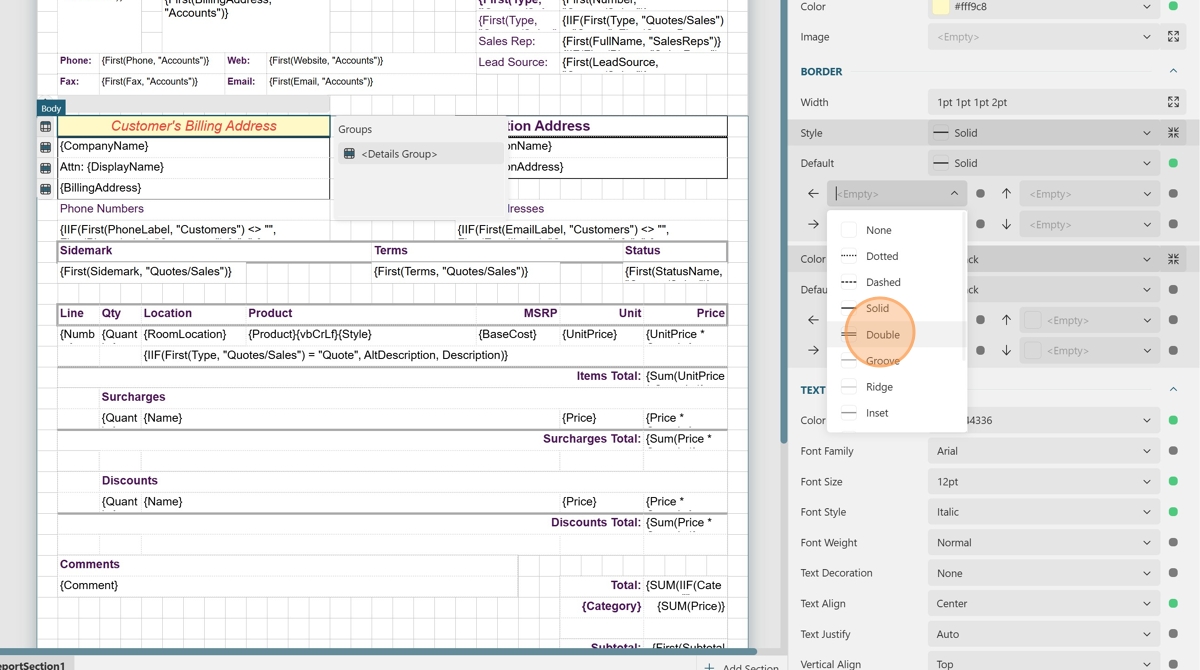Expand the Image property editor icon

(x=1173, y=37)
